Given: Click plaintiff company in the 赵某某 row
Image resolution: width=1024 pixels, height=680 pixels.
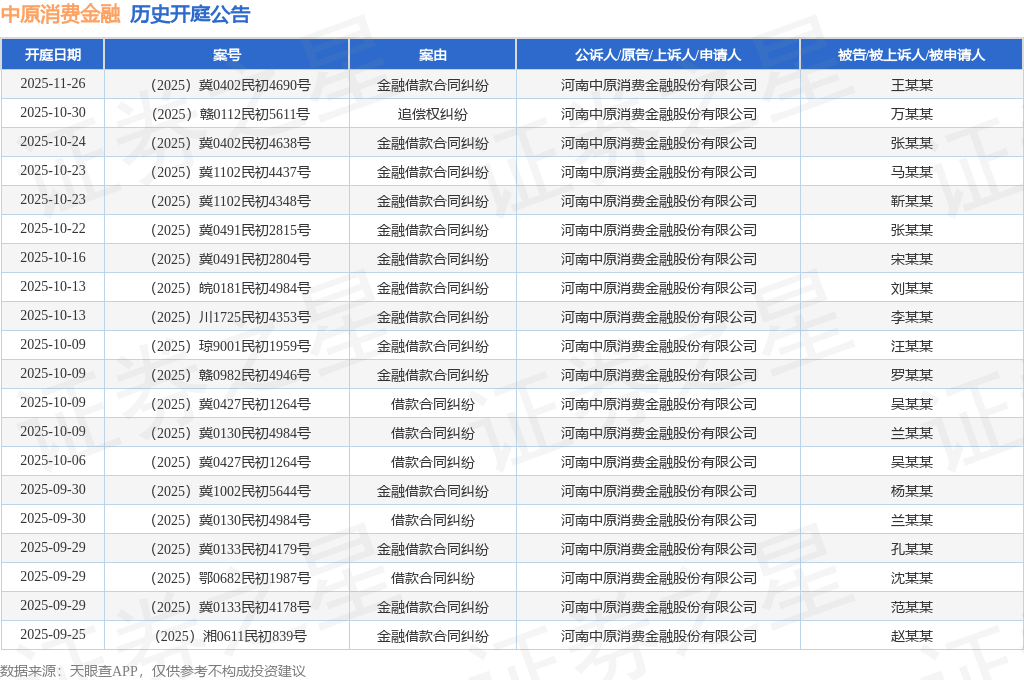Looking at the screenshot, I should click(658, 636).
